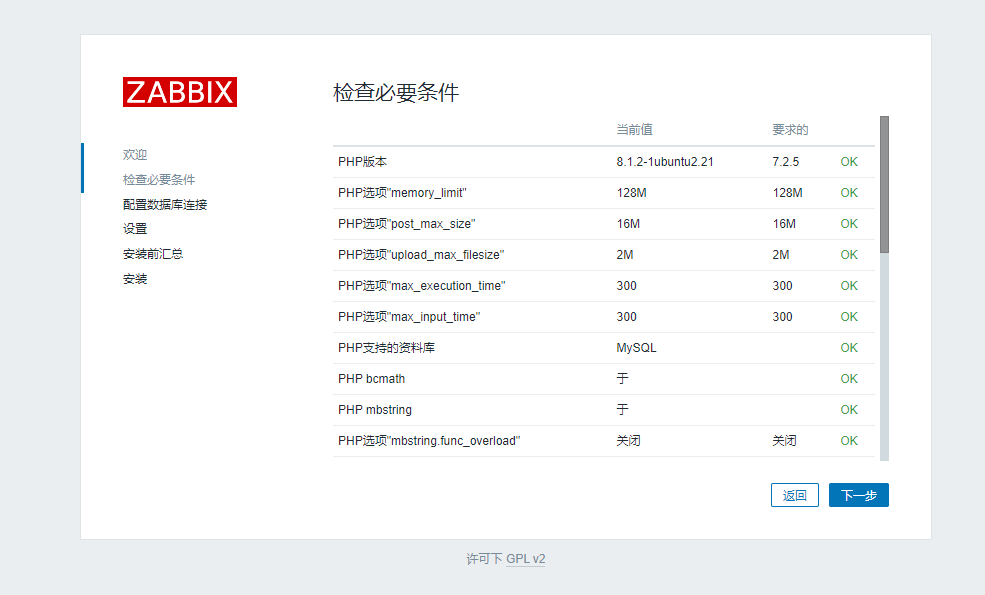This screenshot has width=985, height=595.
Task: Open the 配置数据库连接 step
Action: tap(164, 204)
